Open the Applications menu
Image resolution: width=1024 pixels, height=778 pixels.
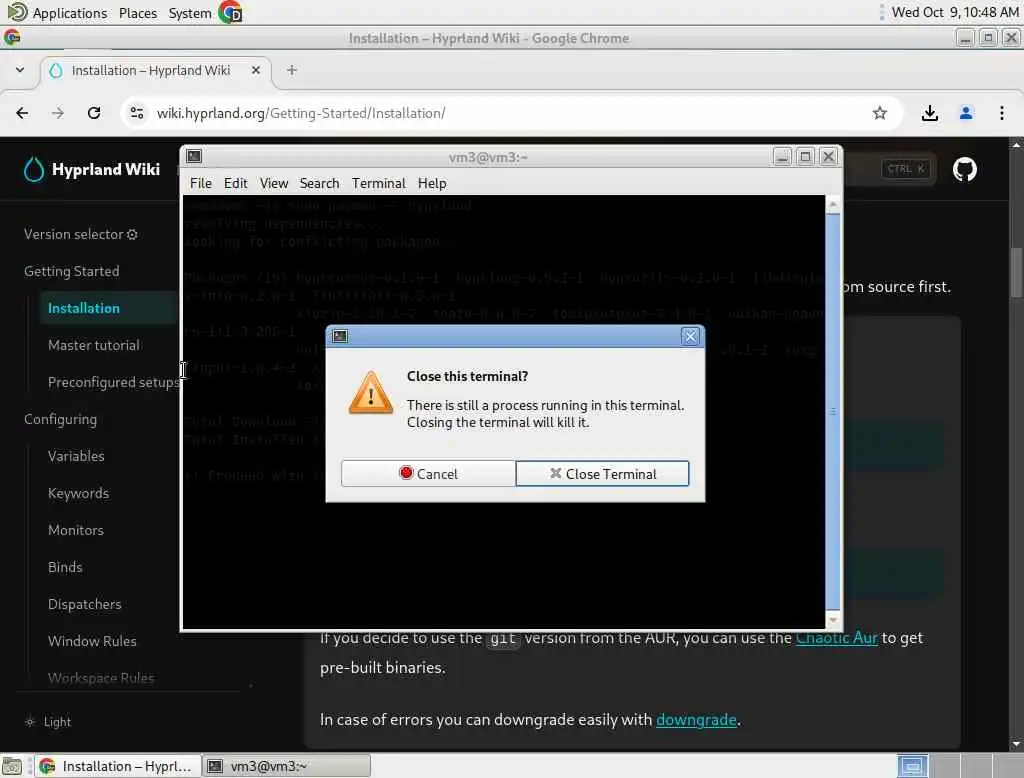point(57,13)
